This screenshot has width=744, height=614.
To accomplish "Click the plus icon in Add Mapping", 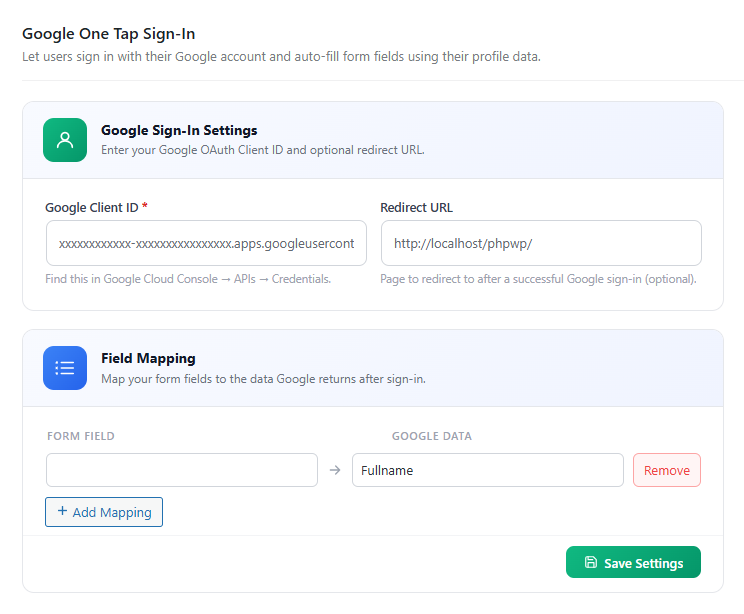I will click(x=62, y=511).
